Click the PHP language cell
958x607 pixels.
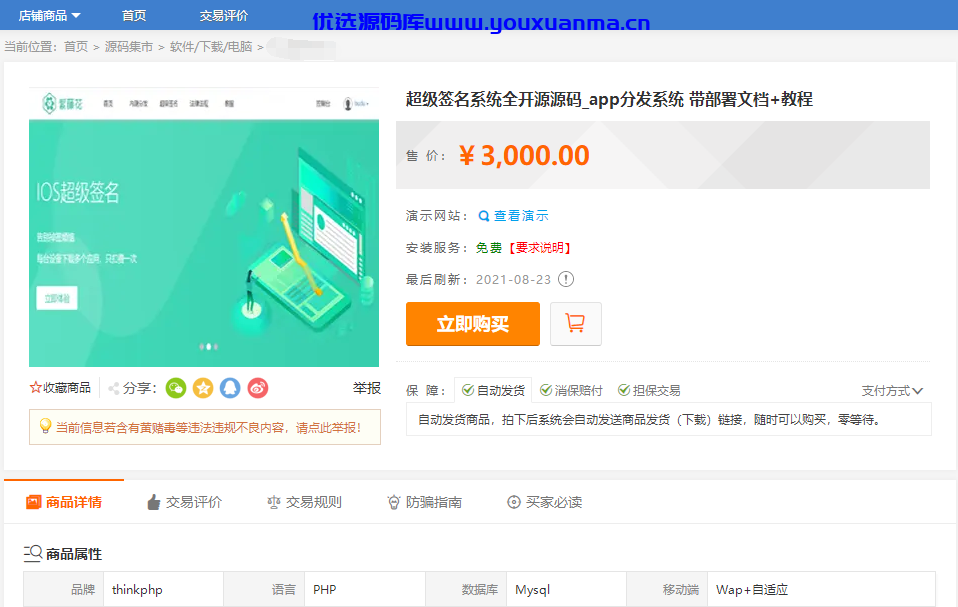pyautogui.click(x=365, y=589)
